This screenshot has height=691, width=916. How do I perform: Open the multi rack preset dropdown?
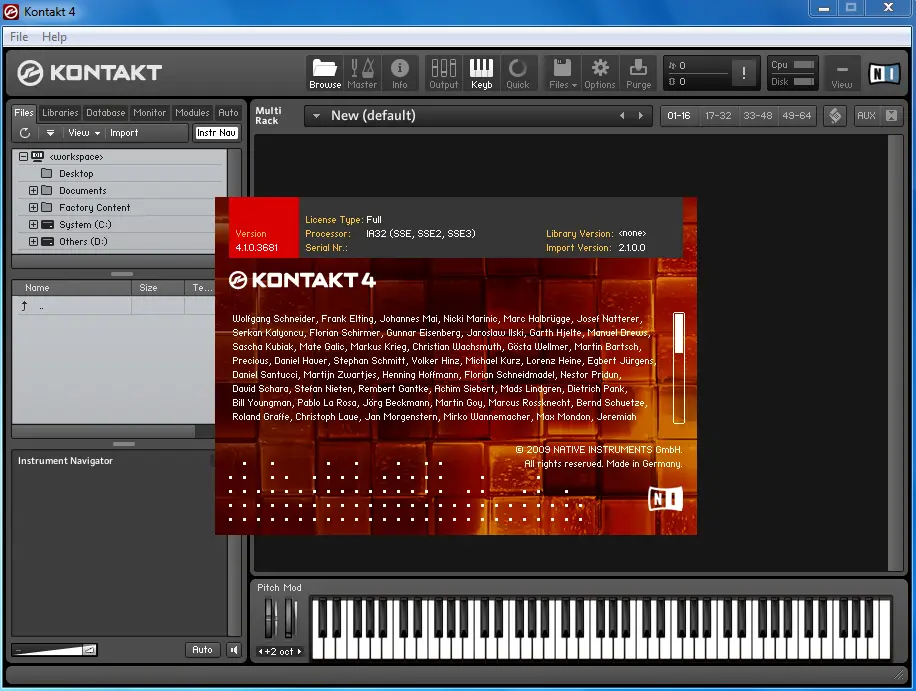[x=316, y=116]
